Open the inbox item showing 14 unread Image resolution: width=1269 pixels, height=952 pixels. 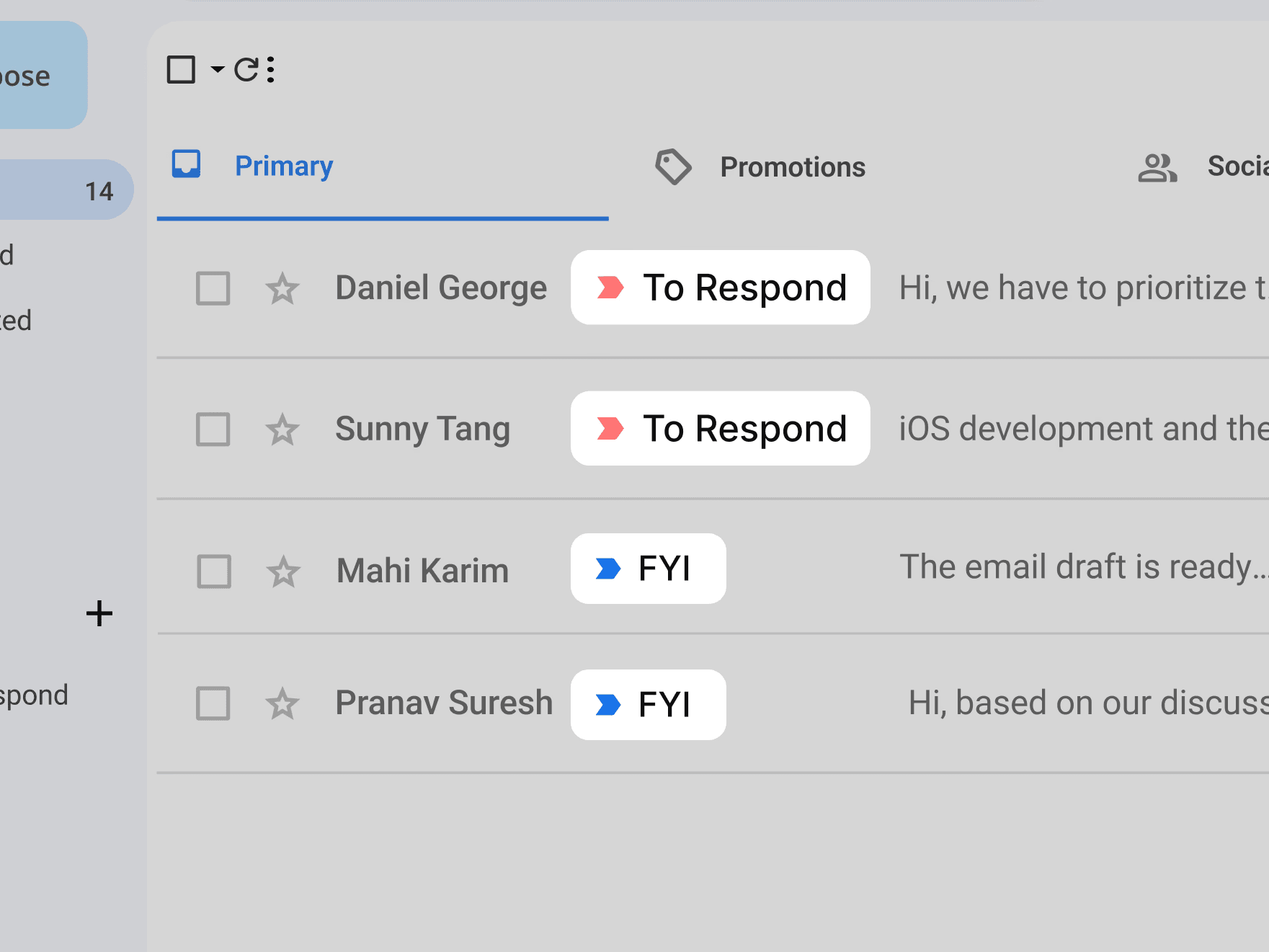click(65, 190)
